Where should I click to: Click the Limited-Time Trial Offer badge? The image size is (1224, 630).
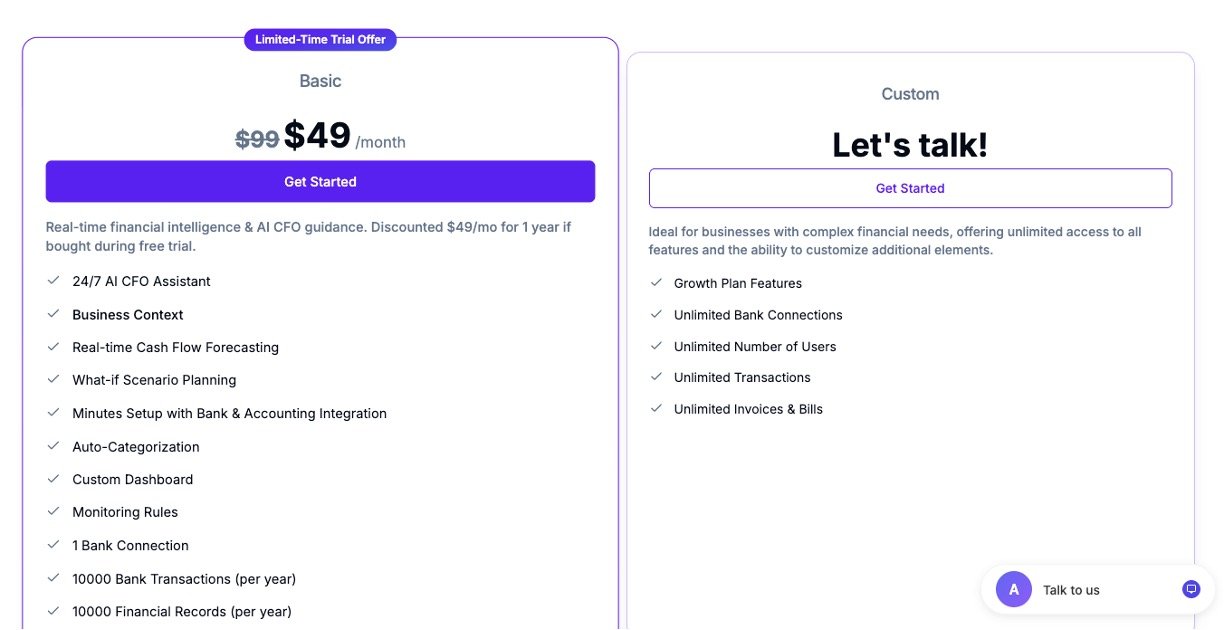tap(320, 40)
